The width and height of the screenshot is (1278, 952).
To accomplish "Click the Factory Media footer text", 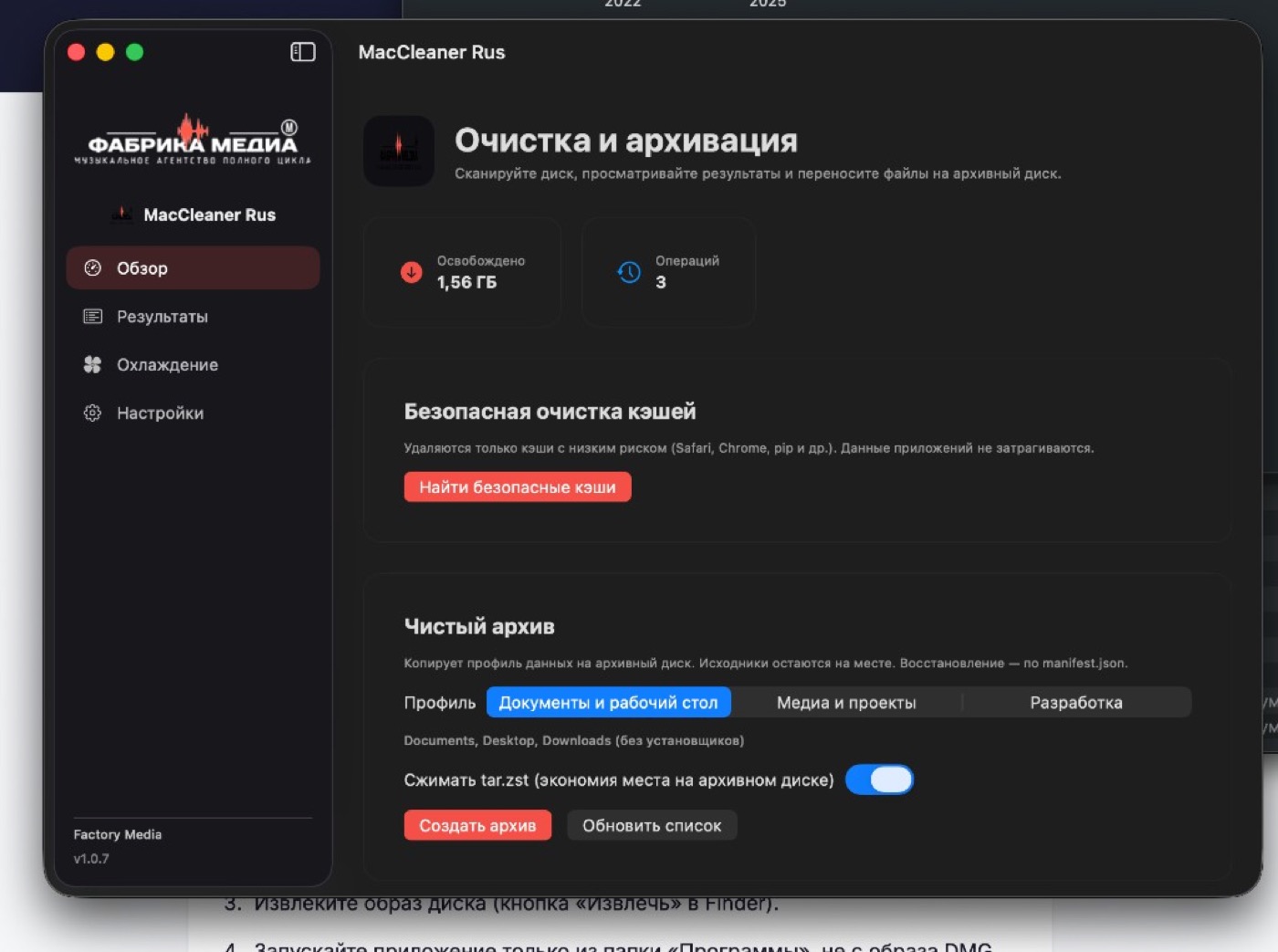I will (x=118, y=834).
